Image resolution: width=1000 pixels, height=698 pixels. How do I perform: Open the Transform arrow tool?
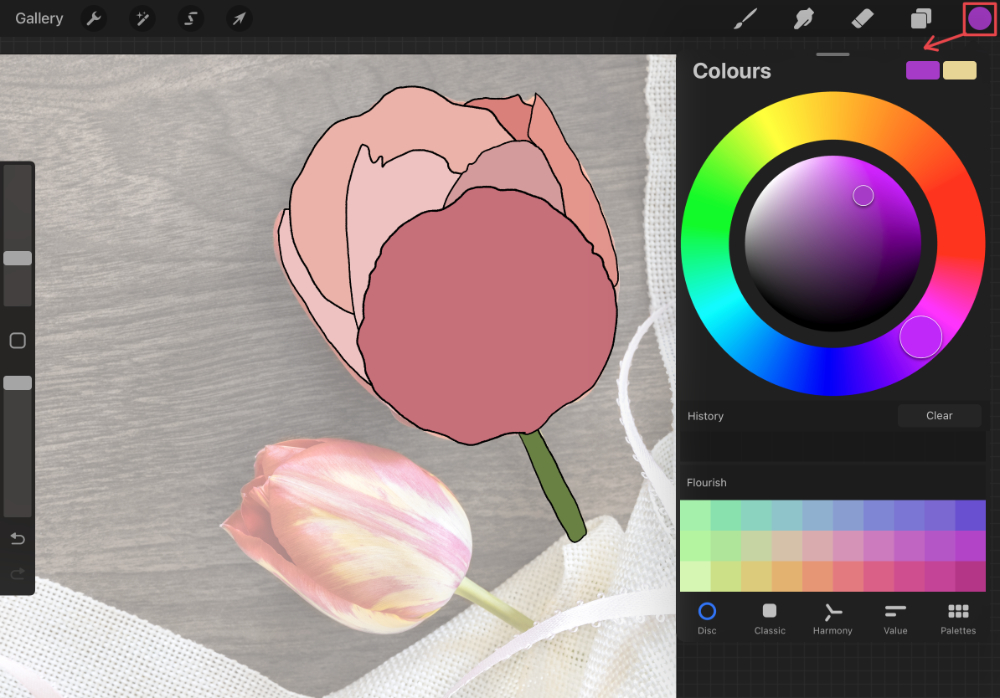pos(238,18)
